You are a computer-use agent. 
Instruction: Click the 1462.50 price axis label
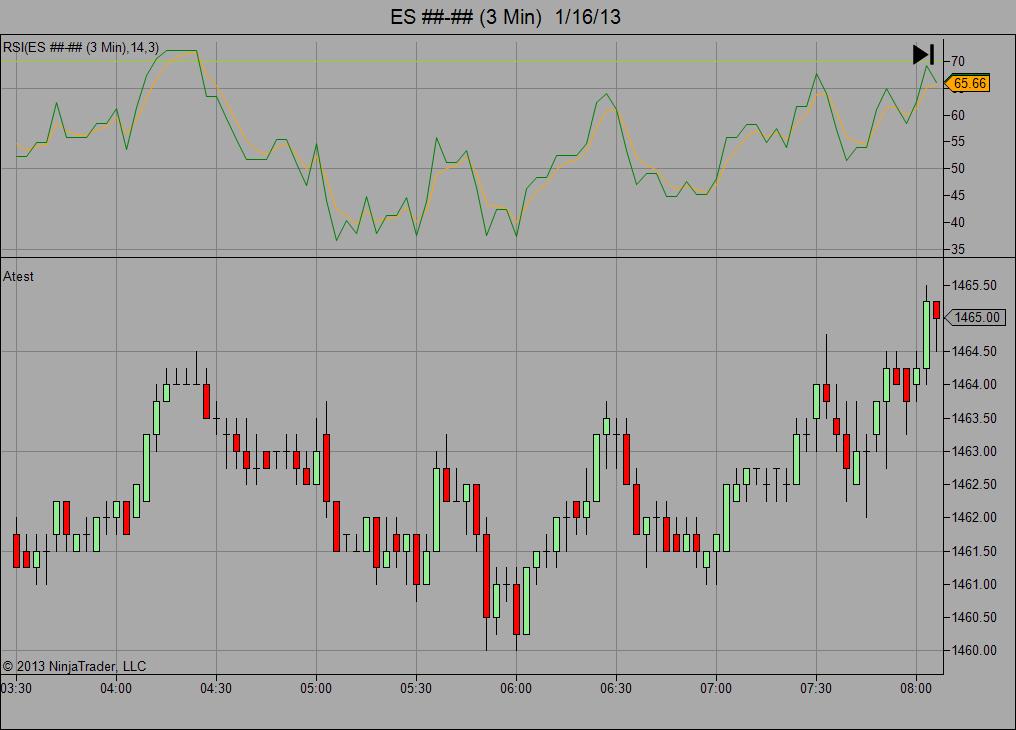pos(974,485)
